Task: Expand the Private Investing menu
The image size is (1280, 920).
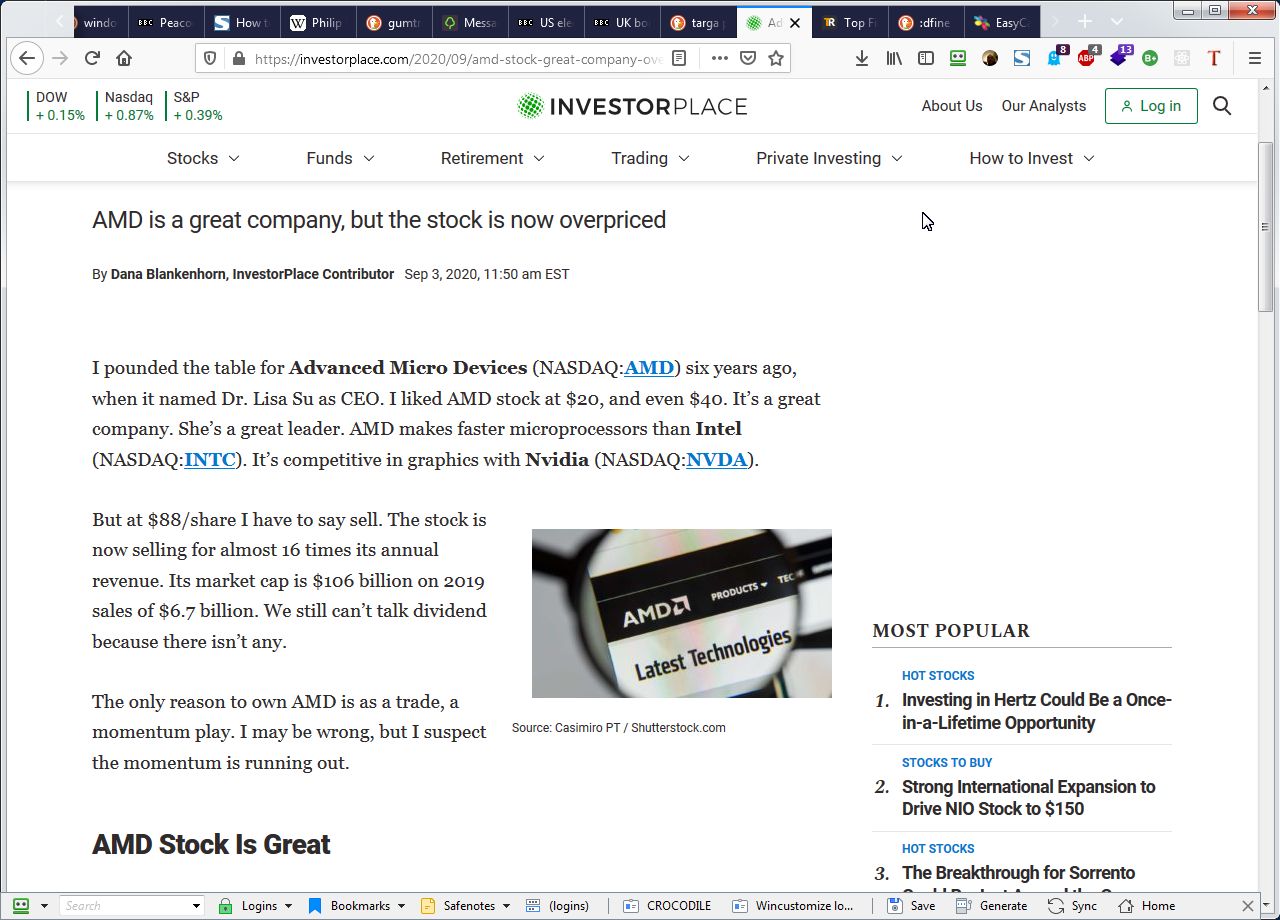Action: tap(829, 158)
